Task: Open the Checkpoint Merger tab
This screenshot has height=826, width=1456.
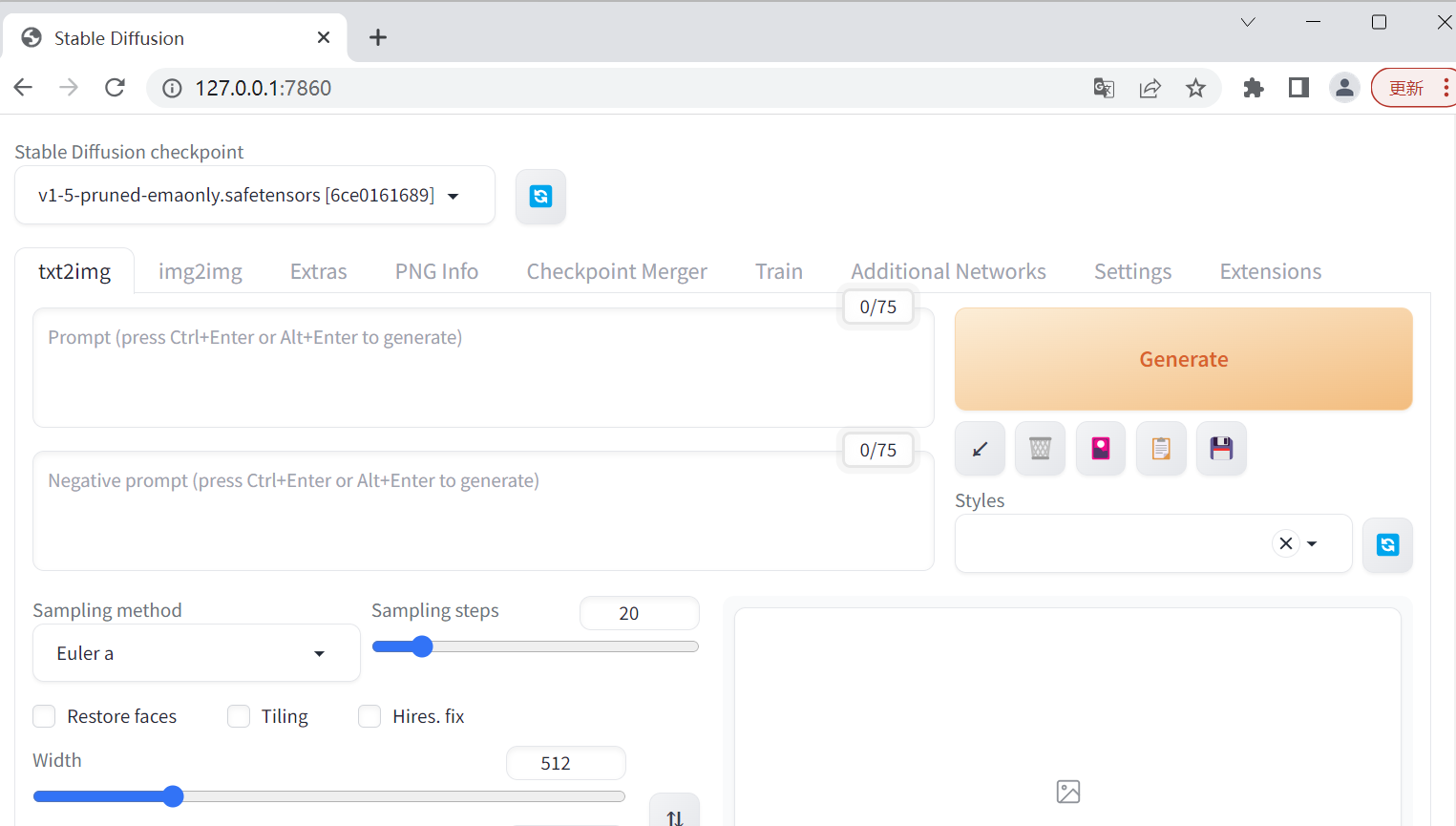Action: click(x=617, y=271)
